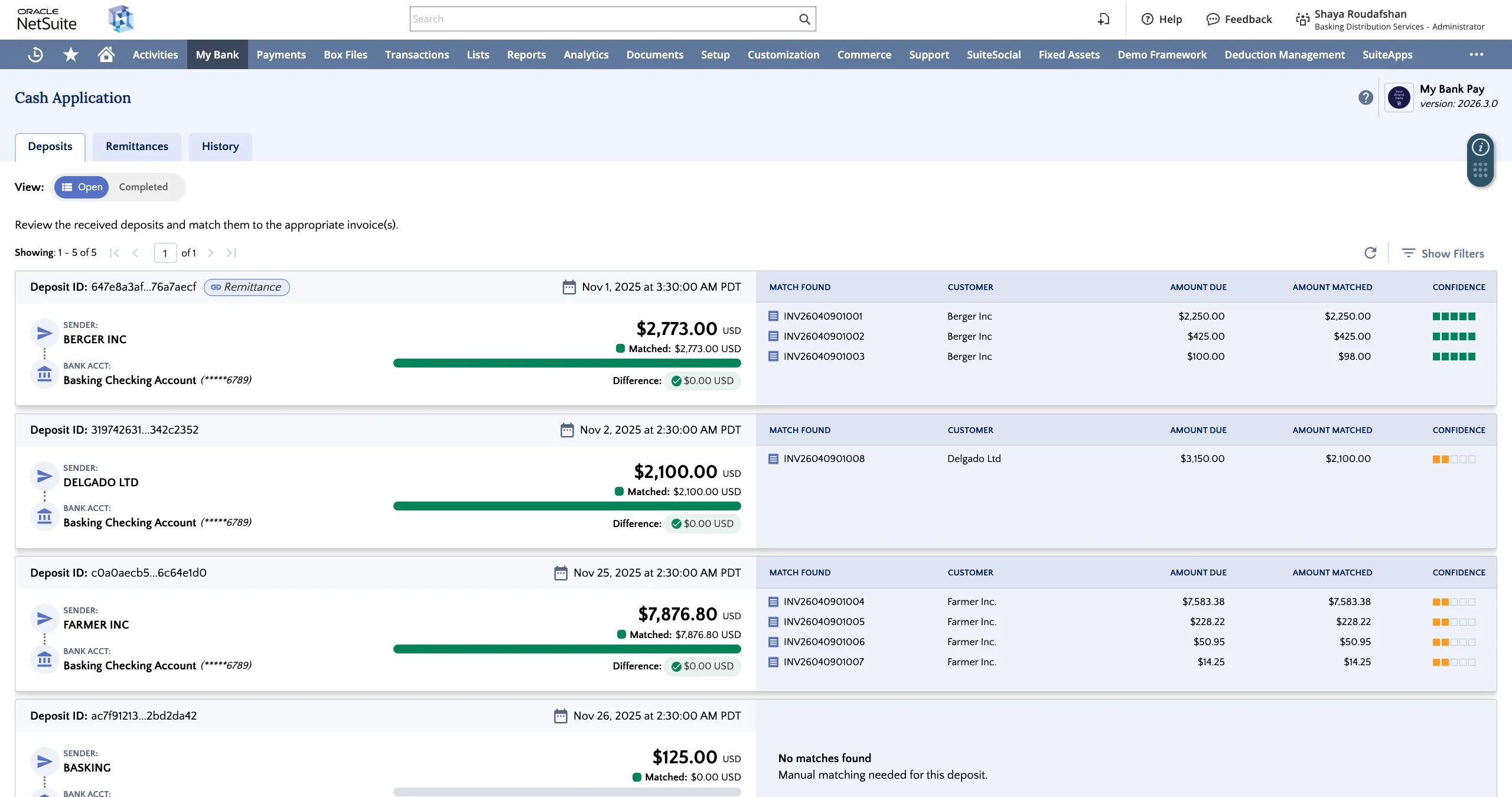Open the Payments menu
The height and width of the screenshot is (797, 1512).
coord(281,54)
